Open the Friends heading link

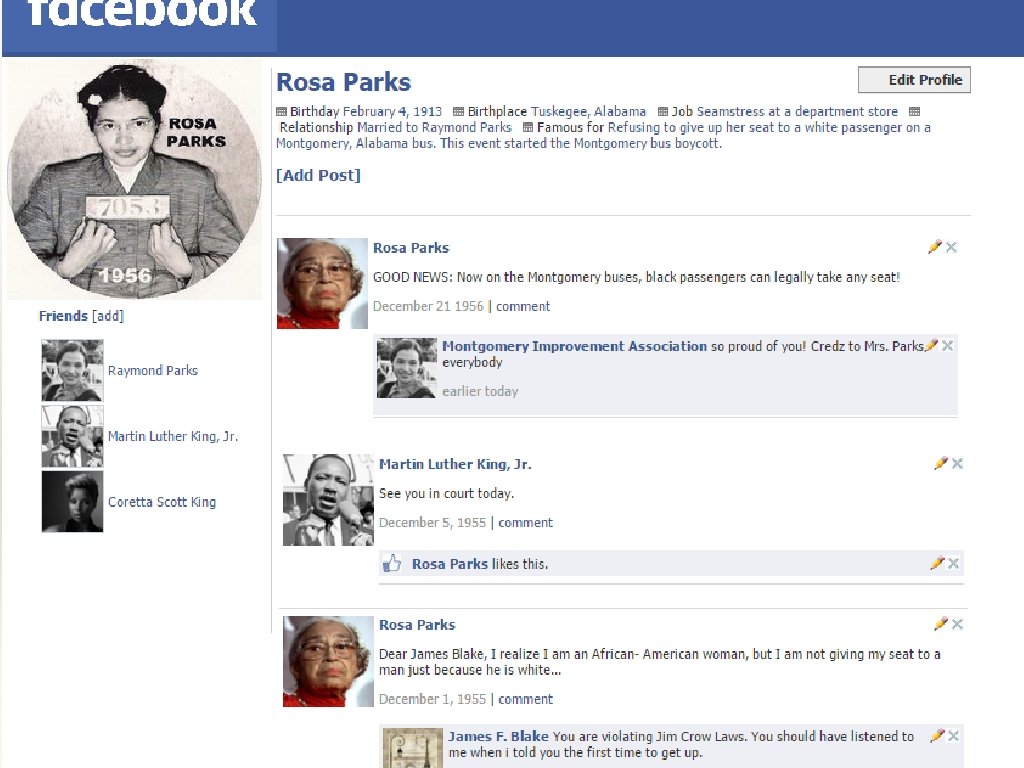(x=63, y=316)
